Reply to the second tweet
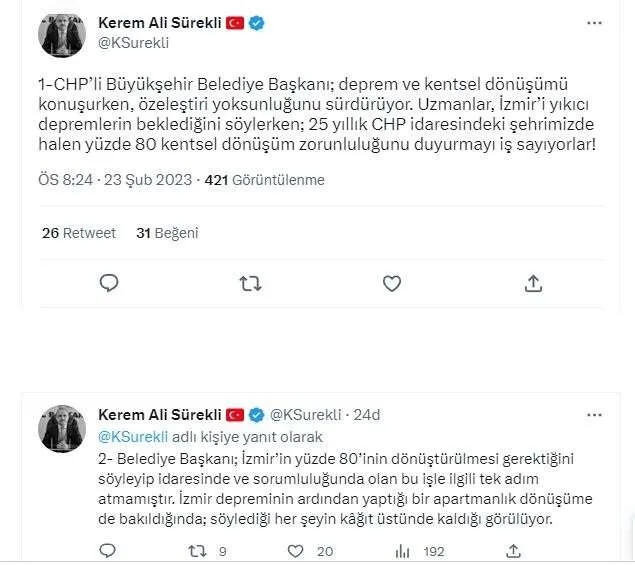 click(108, 551)
